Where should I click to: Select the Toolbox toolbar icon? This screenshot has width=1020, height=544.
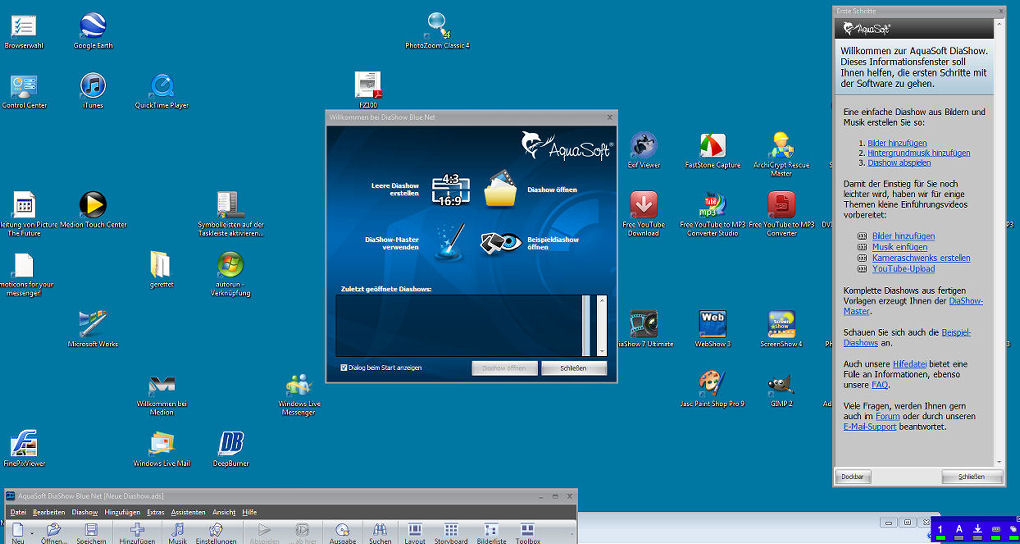(528, 531)
